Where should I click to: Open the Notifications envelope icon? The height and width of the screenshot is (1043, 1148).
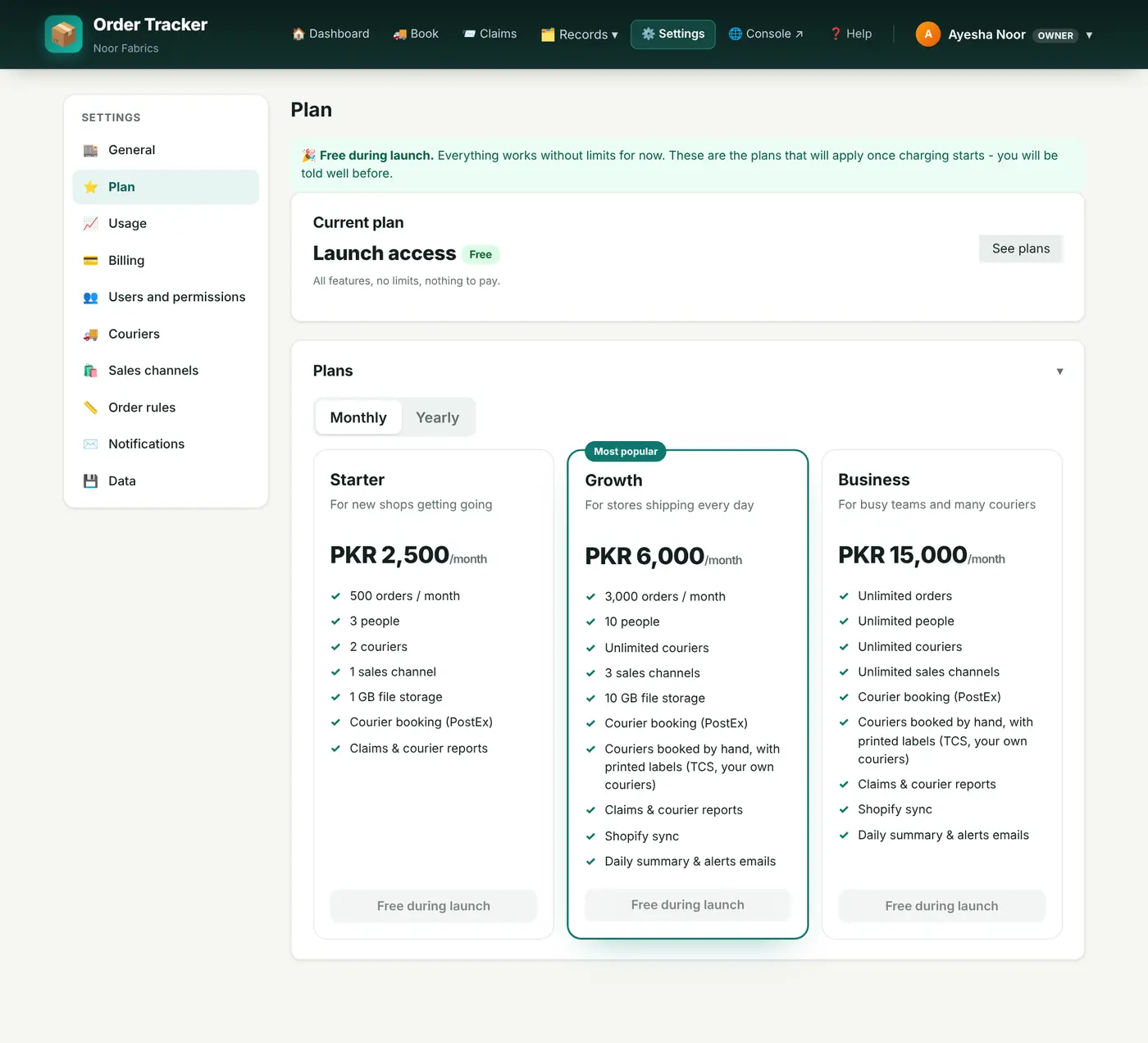point(91,444)
